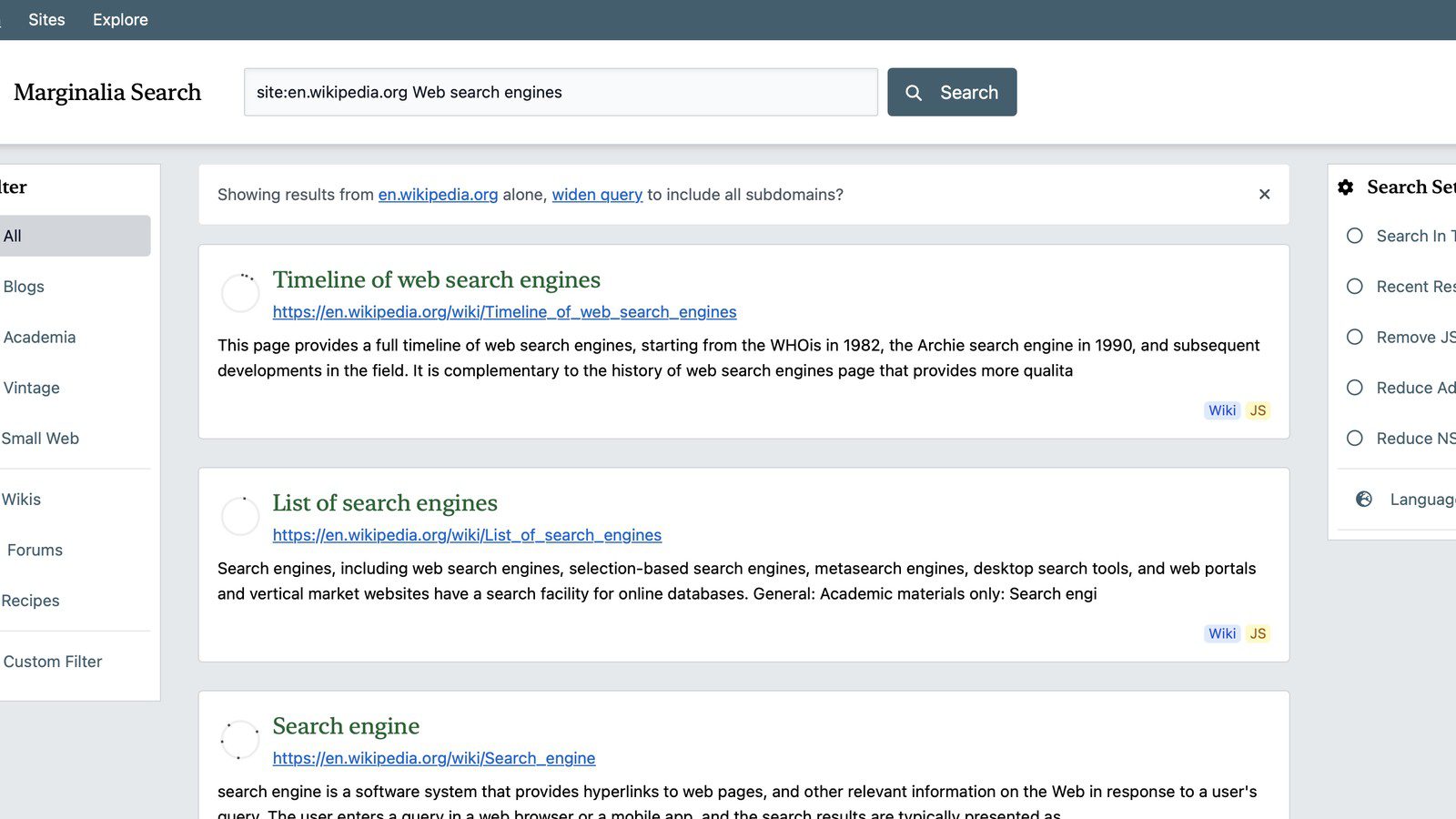Image resolution: width=1456 pixels, height=819 pixels.
Task: Open the Sites menu in top bar
Action: click(x=46, y=20)
